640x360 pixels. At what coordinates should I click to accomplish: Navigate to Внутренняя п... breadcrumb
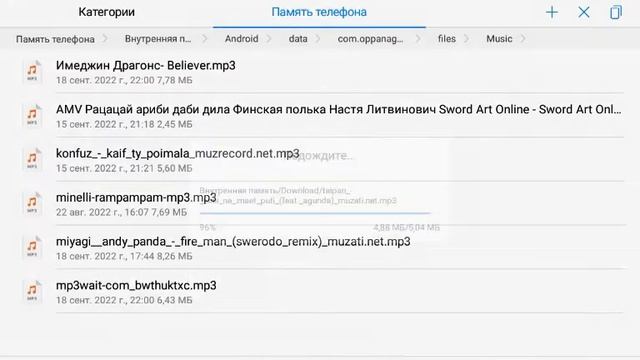(158, 39)
